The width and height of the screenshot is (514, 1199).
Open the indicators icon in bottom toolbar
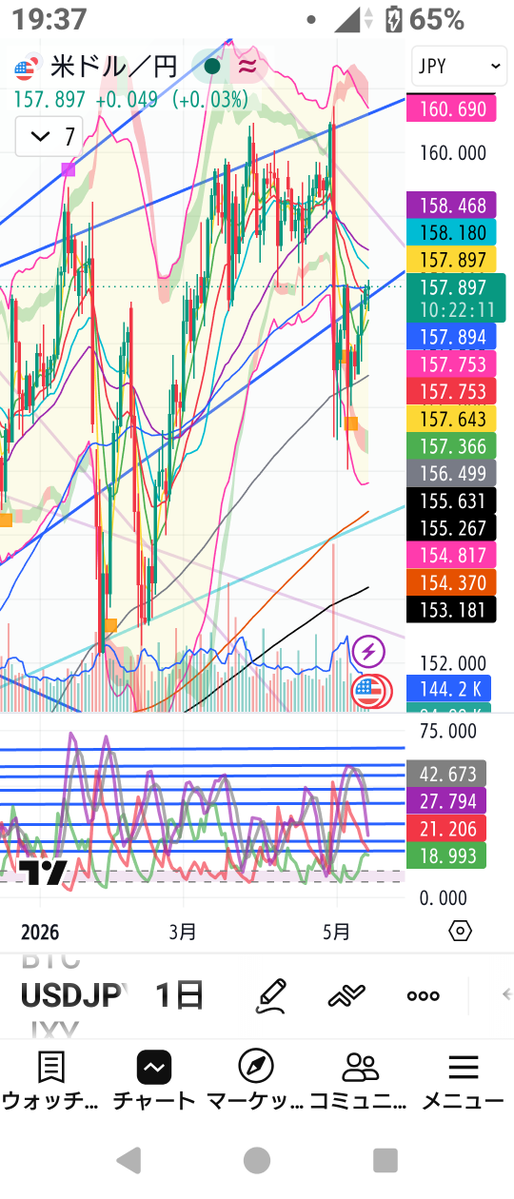(346, 996)
